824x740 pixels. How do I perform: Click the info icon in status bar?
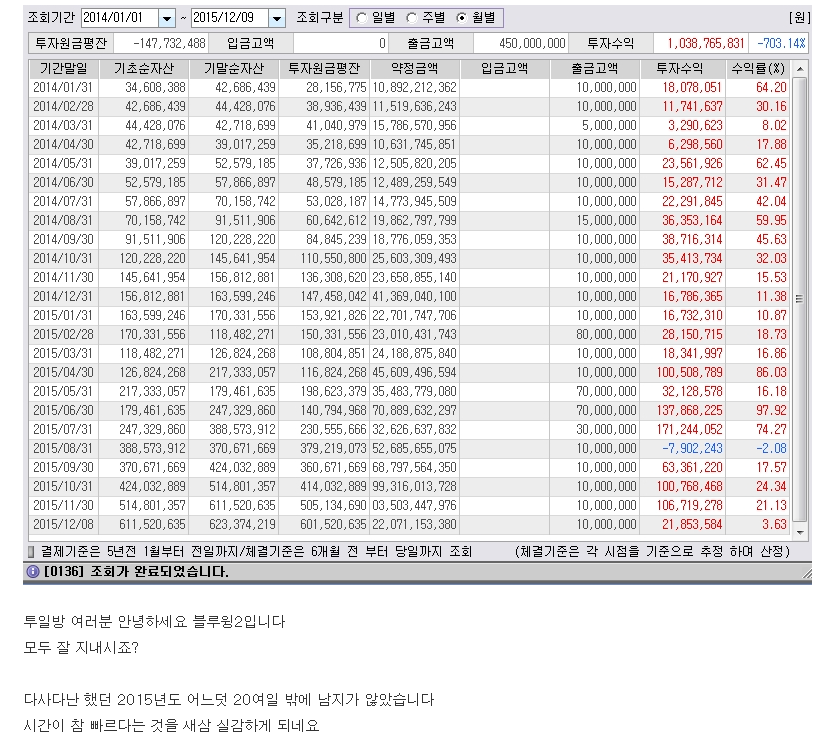32,572
